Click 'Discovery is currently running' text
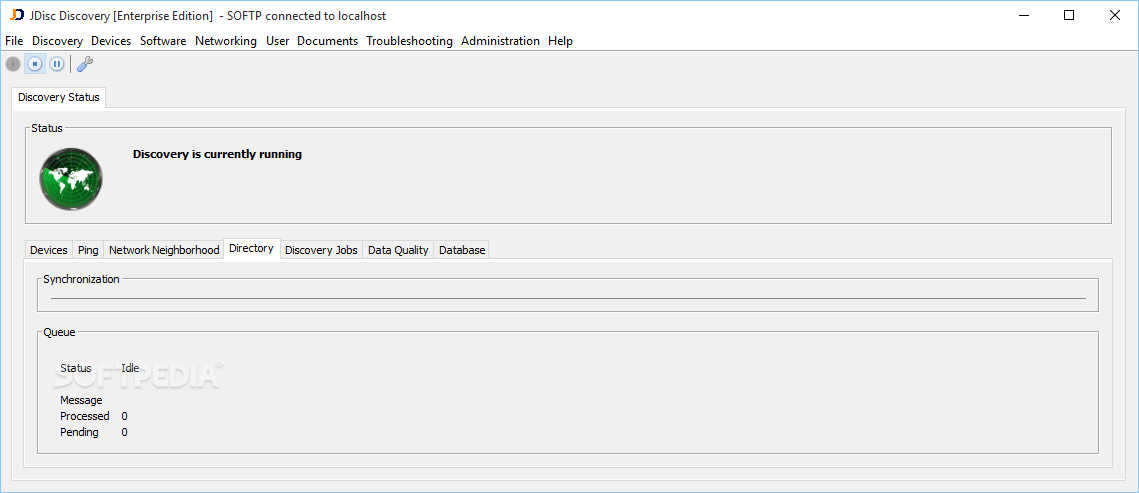The height and width of the screenshot is (493, 1139). pyautogui.click(x=217, y=154)
